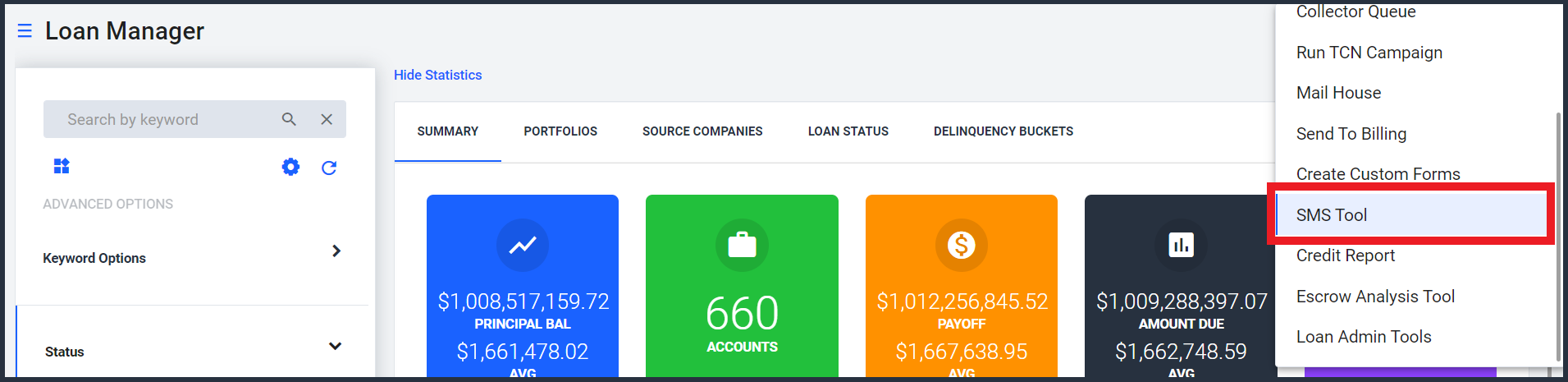
Task: Switch to the Summary tab
Action: (x=448, y=131)
